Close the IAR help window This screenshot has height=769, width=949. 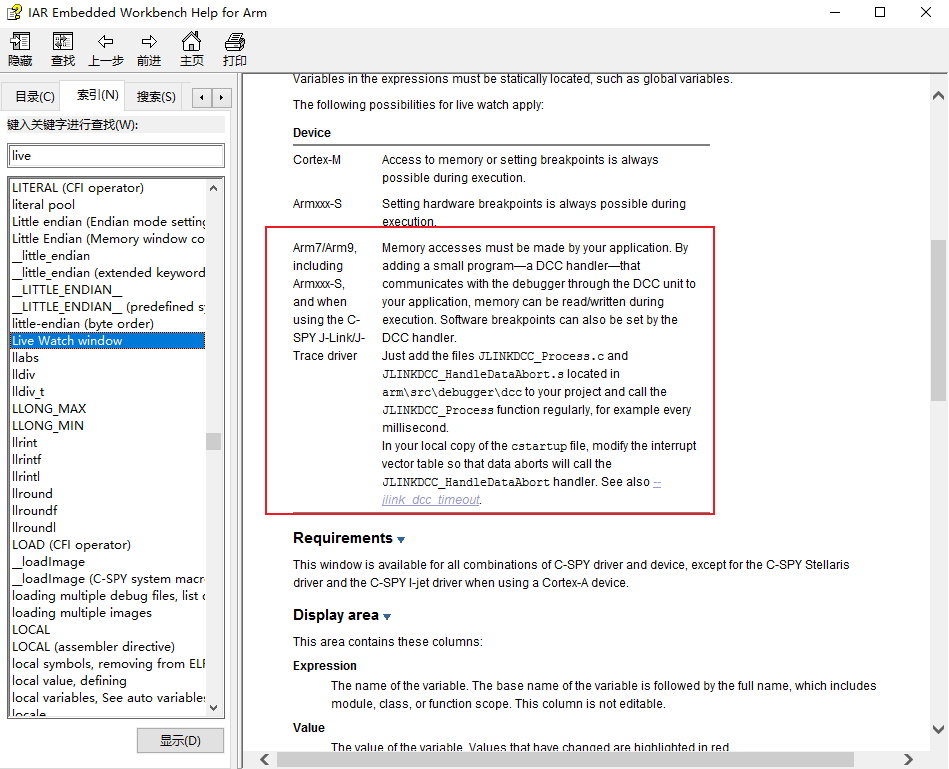point(926,12)
